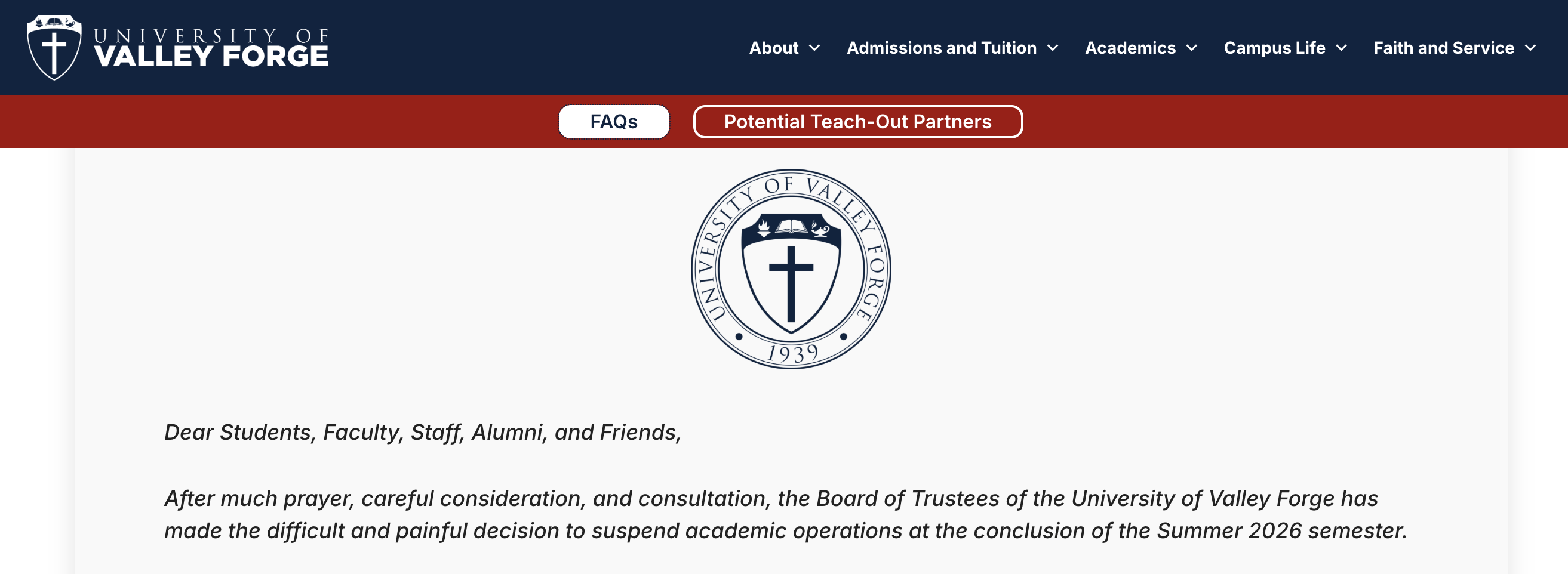Open the Faith and Service menu
This screenshot has height=574, width=1568.
tap(1444, 48)
